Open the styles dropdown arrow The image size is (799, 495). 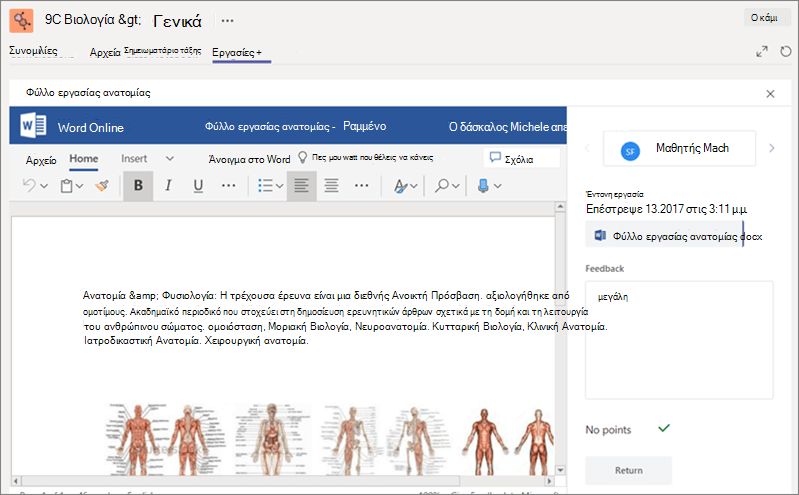coord(414,186)
